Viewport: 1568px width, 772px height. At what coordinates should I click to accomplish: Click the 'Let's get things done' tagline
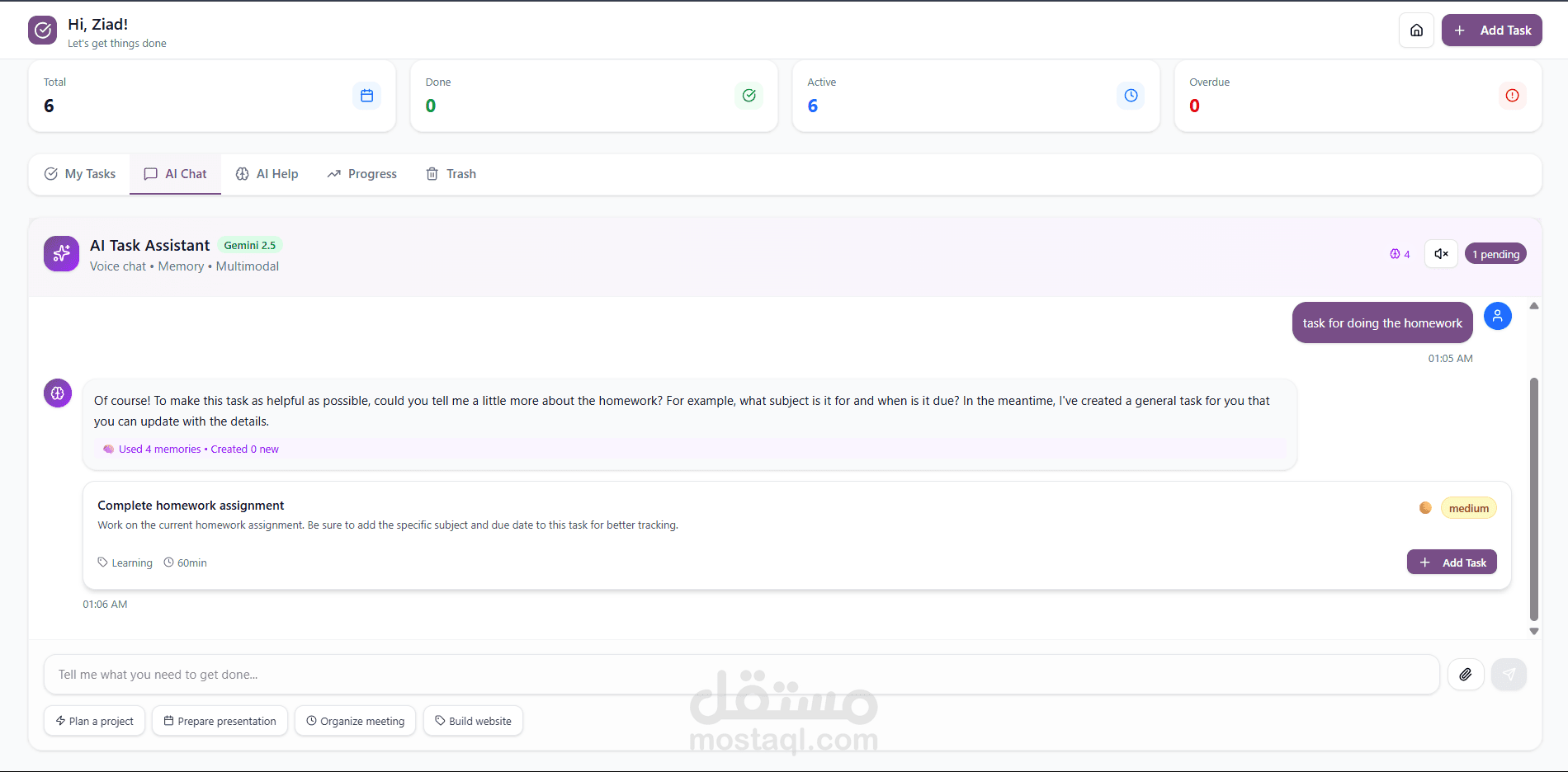click(117, 44)
